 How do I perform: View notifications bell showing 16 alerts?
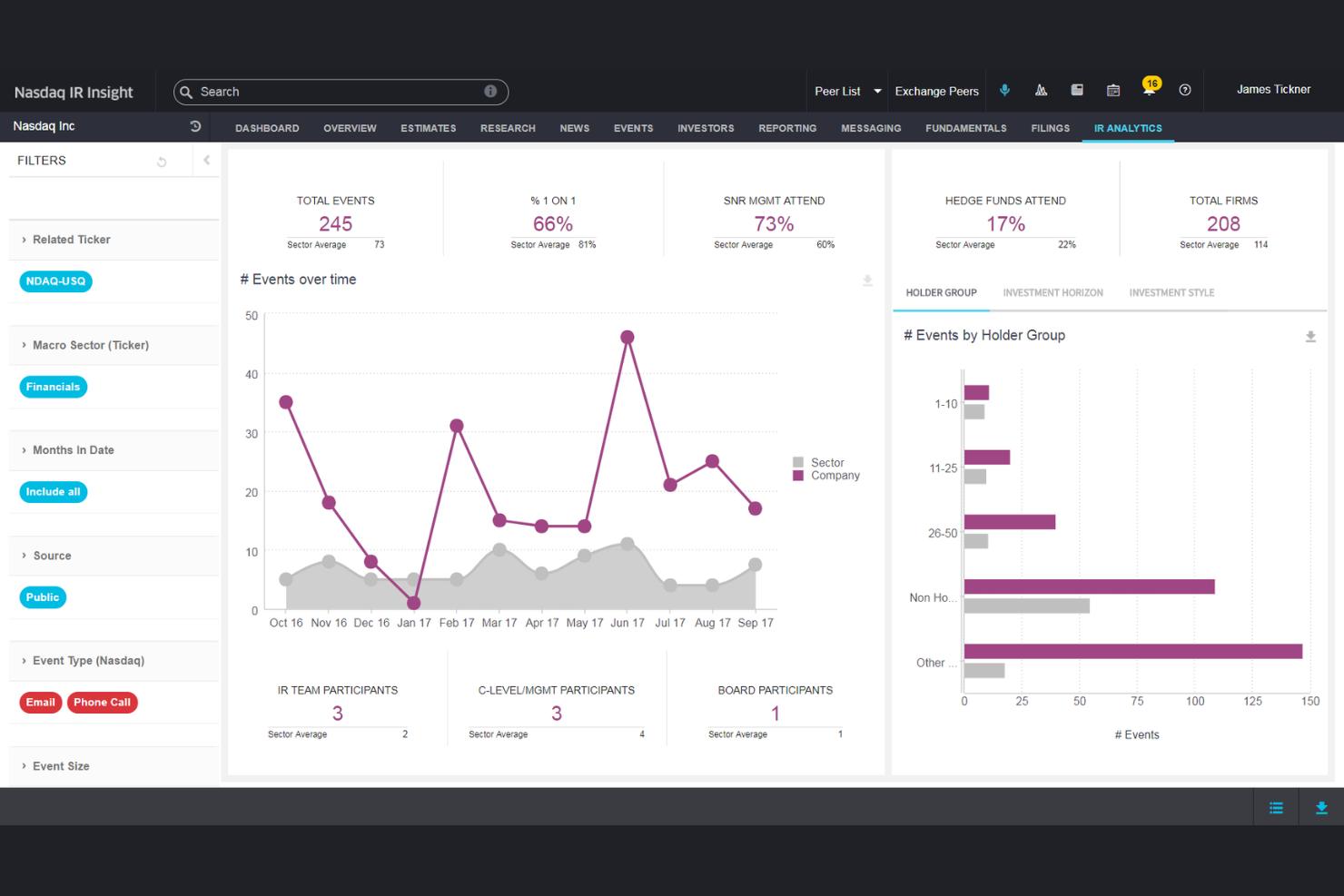click(1150, 90)
